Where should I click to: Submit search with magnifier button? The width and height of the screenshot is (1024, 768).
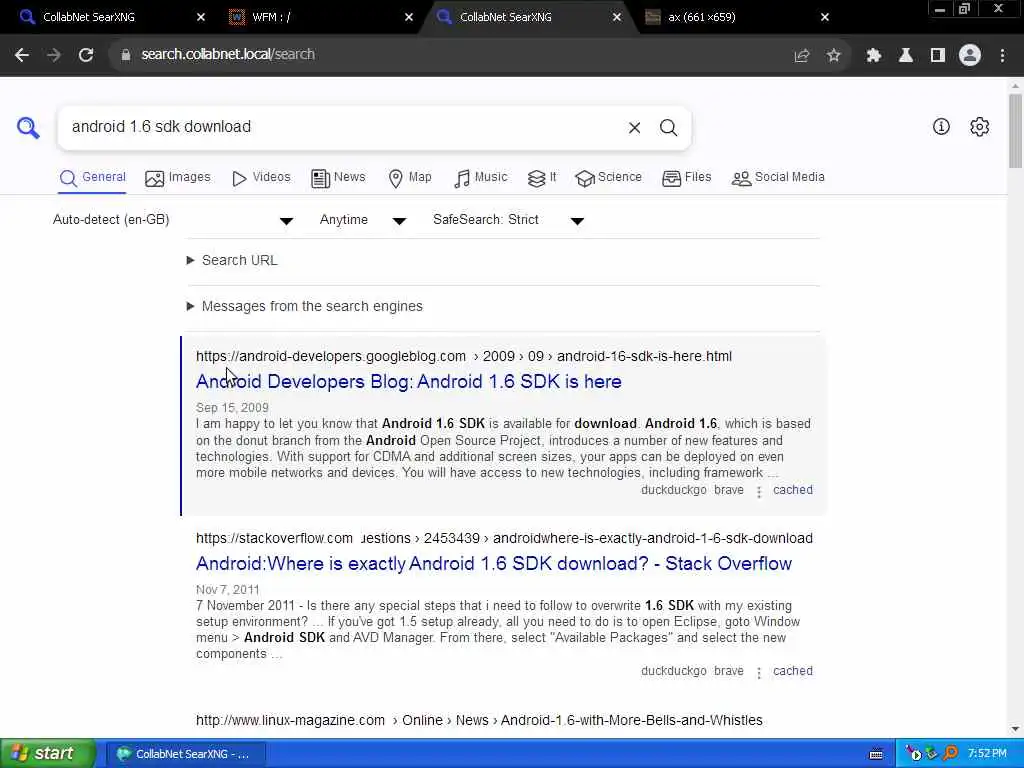pos(668,127)
